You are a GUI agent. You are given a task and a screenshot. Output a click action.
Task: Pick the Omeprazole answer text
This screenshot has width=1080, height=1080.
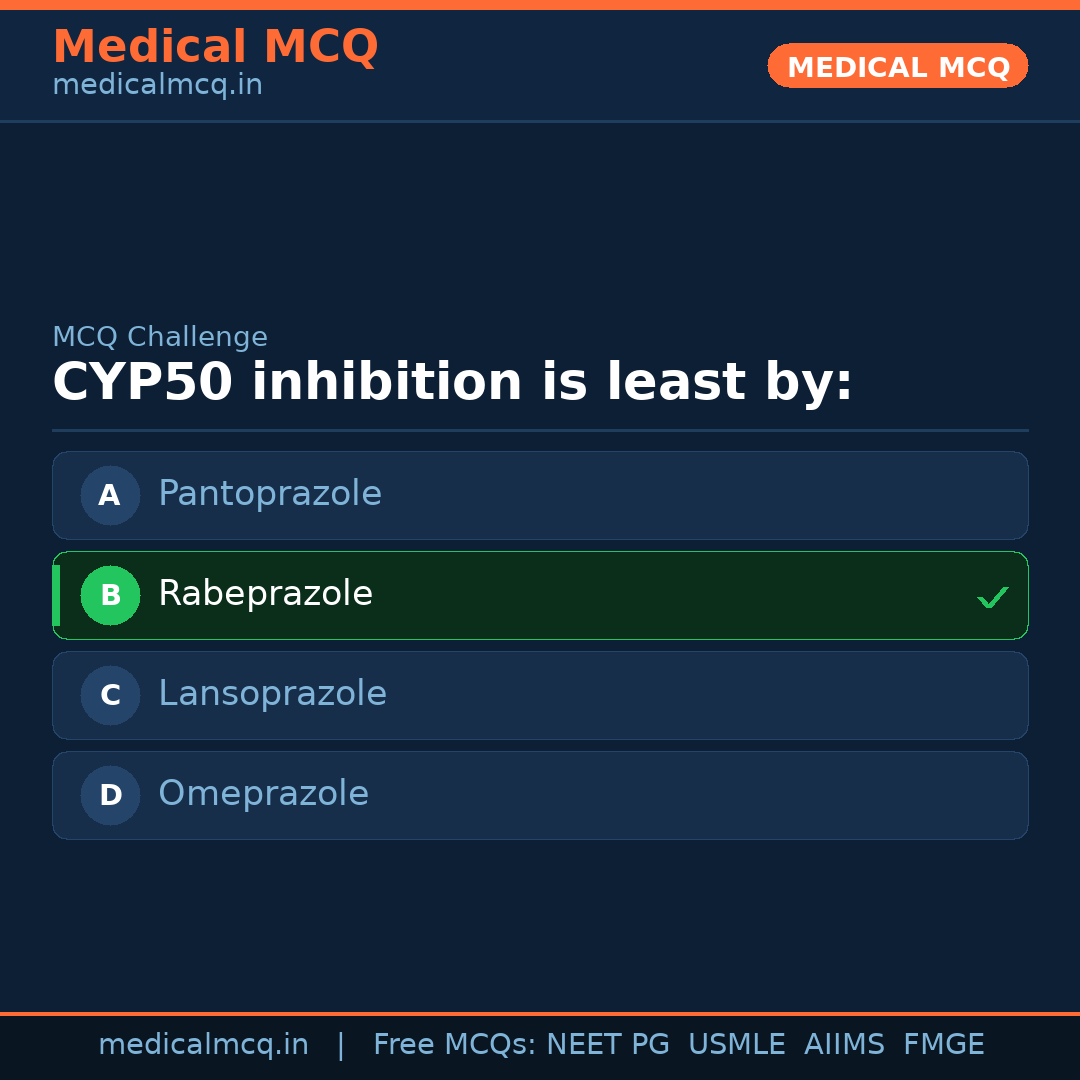[x=263, y=794]
